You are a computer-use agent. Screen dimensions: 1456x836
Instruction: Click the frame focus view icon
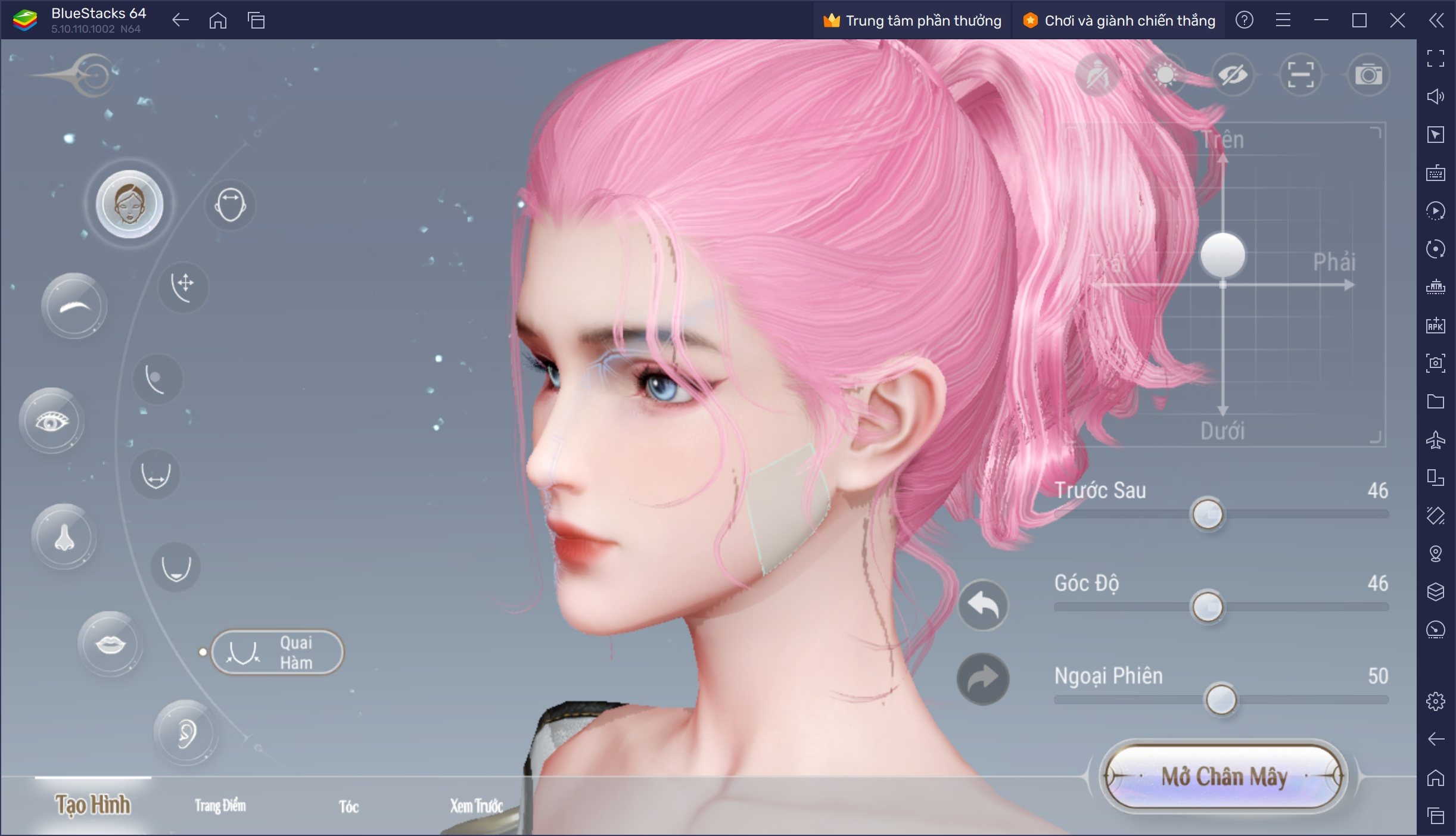(x=1301, y=75)
